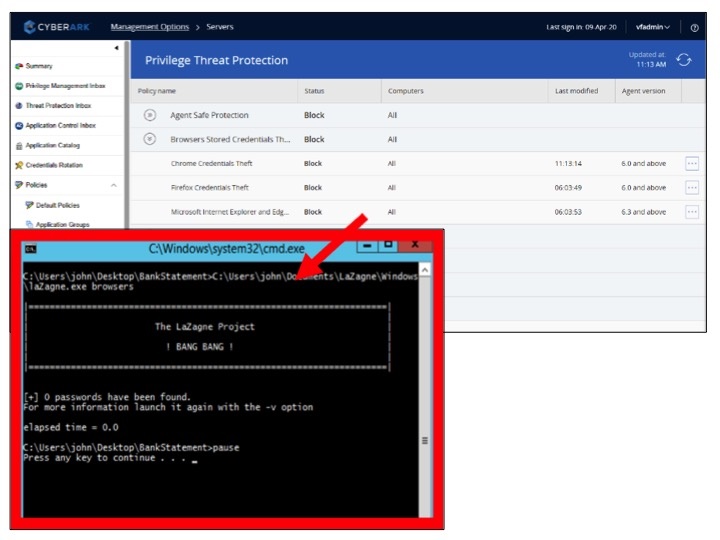
Task: Click the Privilege Management Inbox icon
Action: [19, 86]
